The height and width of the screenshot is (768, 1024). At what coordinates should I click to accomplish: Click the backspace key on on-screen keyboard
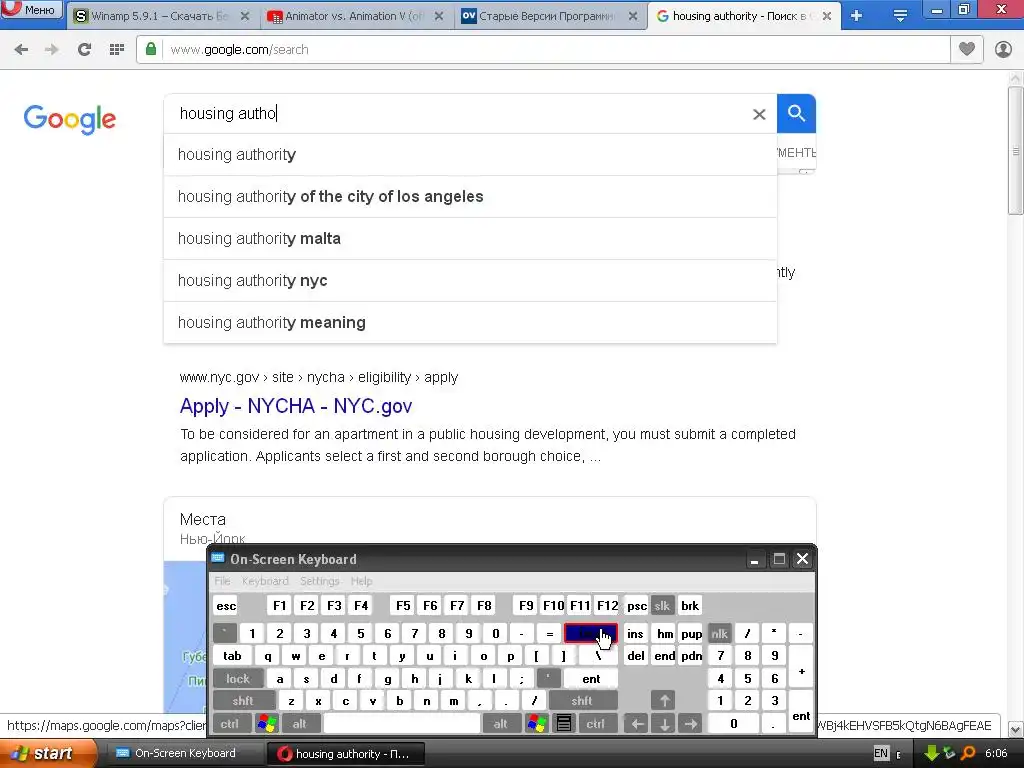(x=590, y=633)
